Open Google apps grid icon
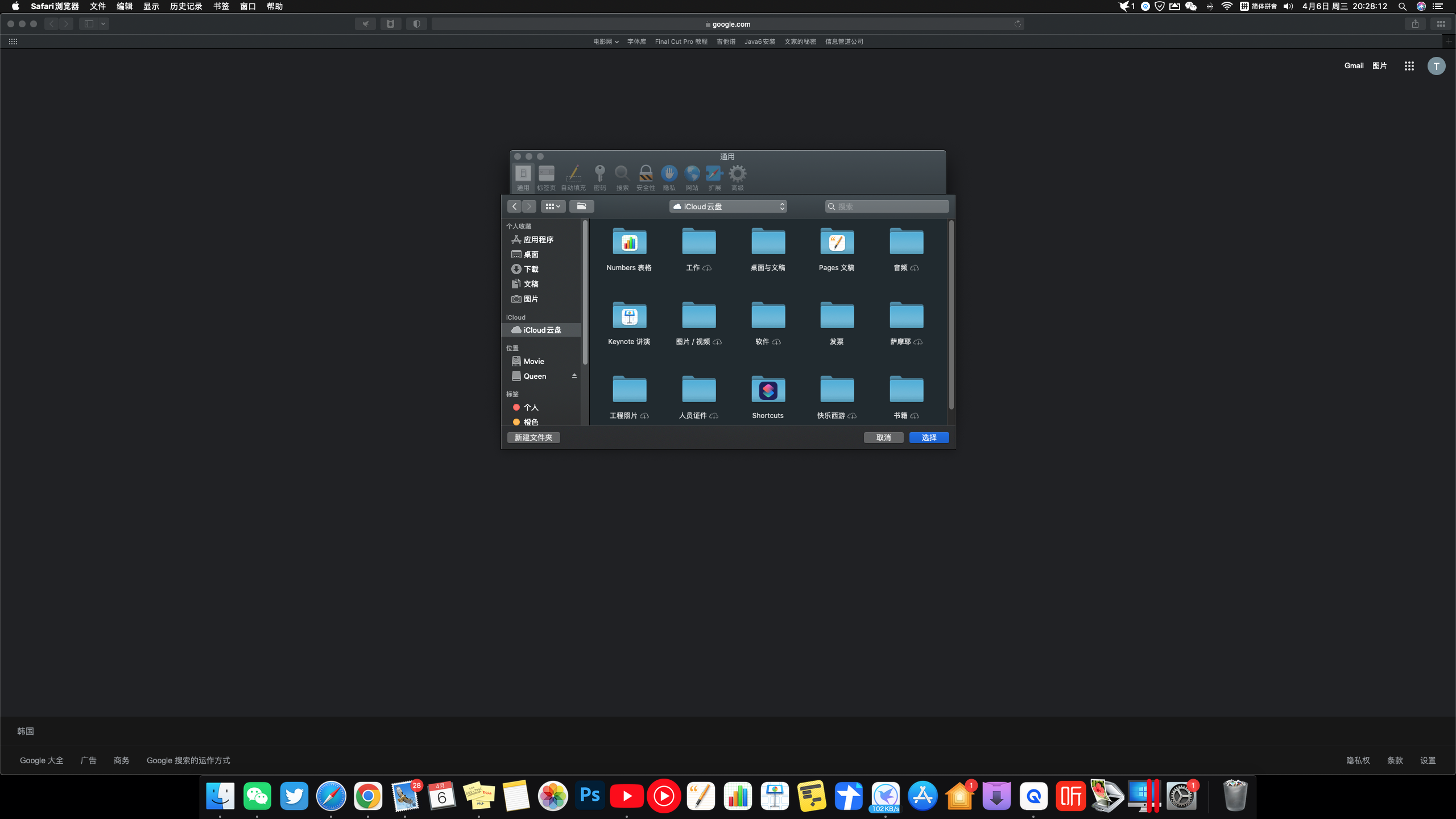The width and height of the screenshot is (1456, 819). tap(1409, 66)
